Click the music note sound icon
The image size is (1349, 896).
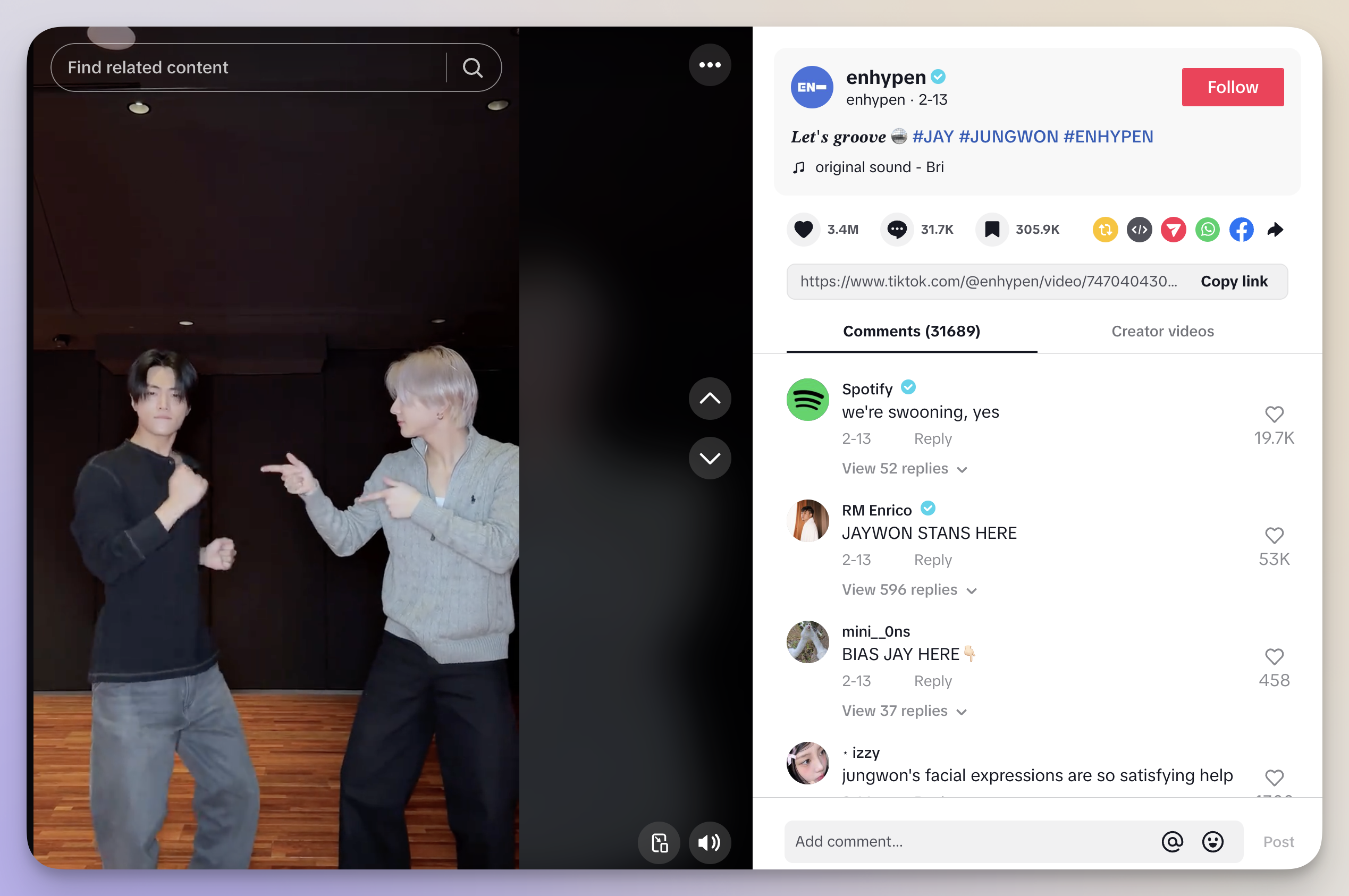(x=799, y=167)
